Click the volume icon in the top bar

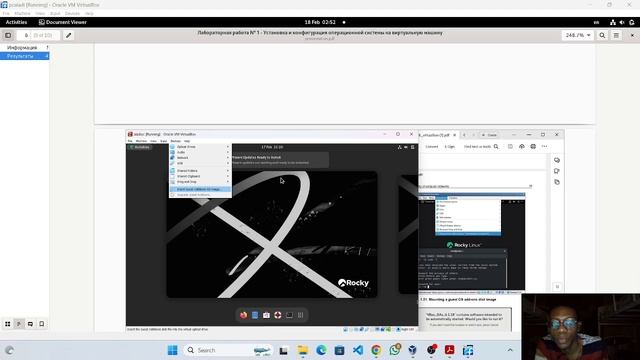(622, 22)
